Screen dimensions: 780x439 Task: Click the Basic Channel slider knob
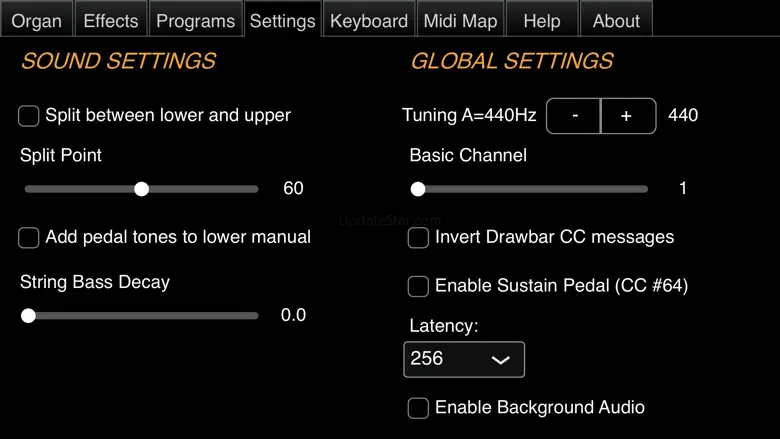(x=418, y=189)
